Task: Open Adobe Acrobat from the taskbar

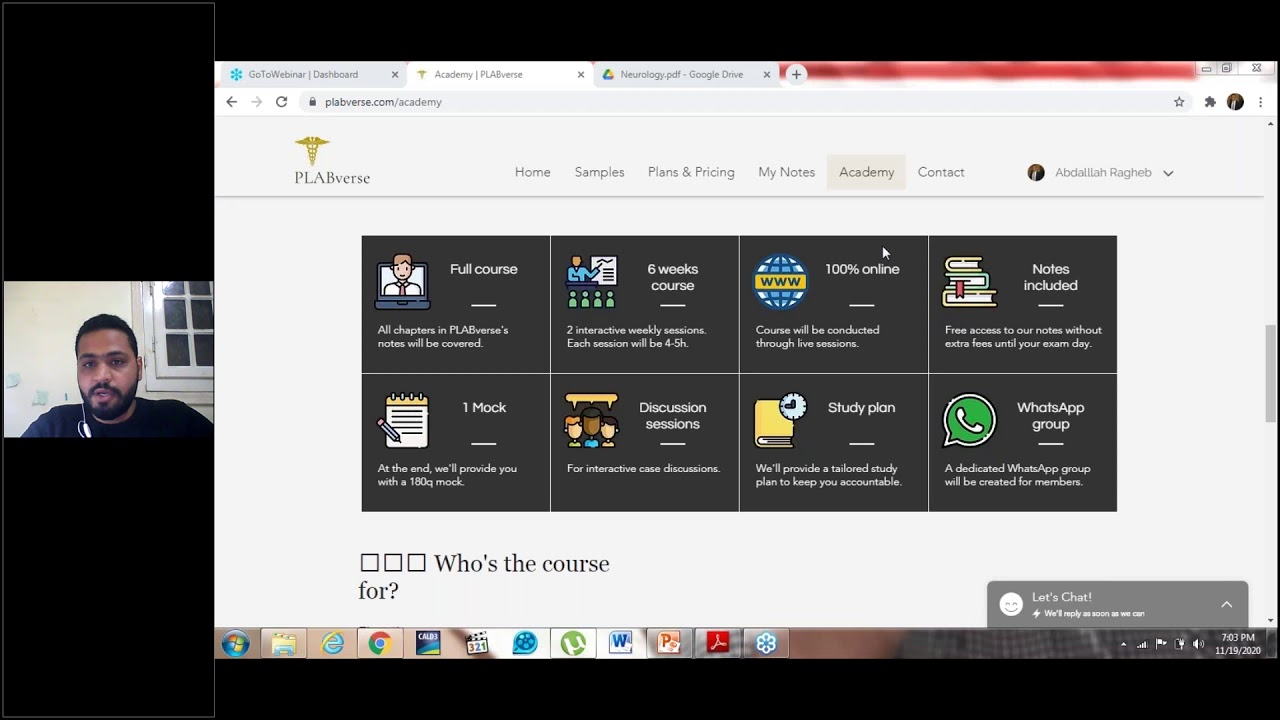Action: click(x=717, y=643)
